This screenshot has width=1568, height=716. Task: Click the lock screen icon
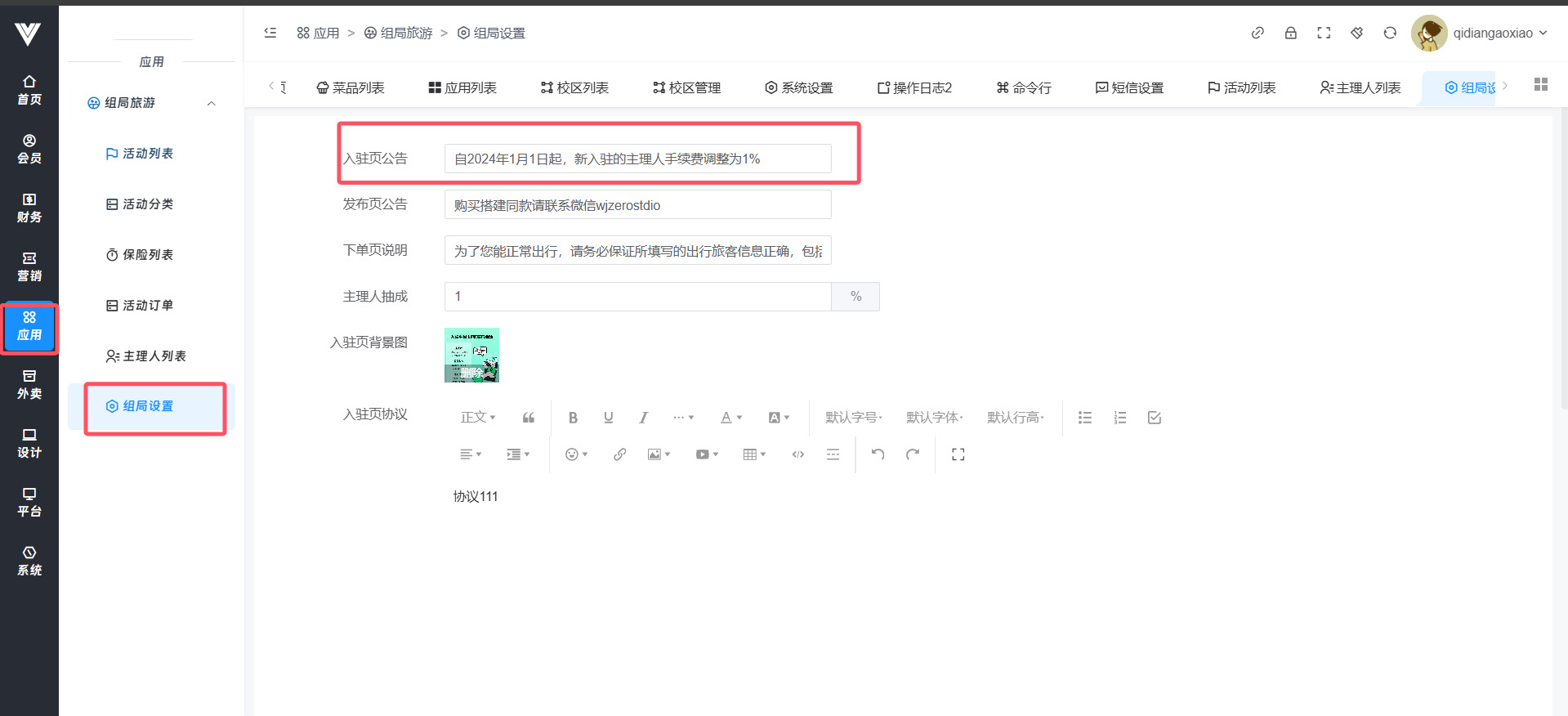[1290, 33]
